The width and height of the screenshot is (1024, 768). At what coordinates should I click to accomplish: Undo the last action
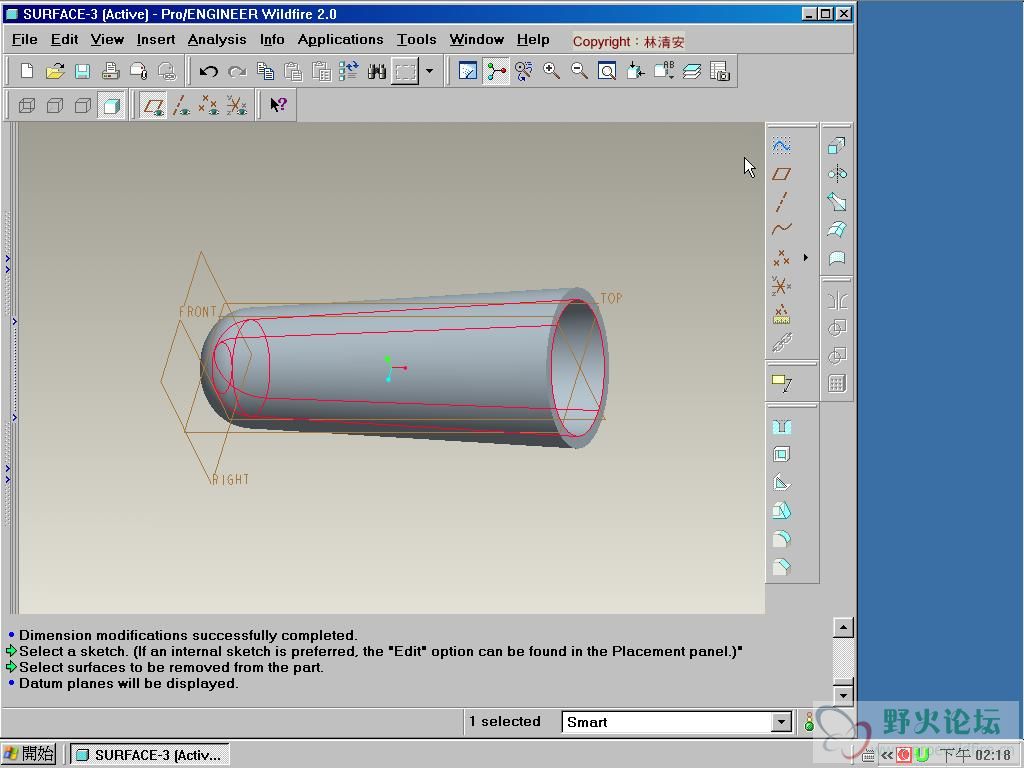(x=208, y=71)
